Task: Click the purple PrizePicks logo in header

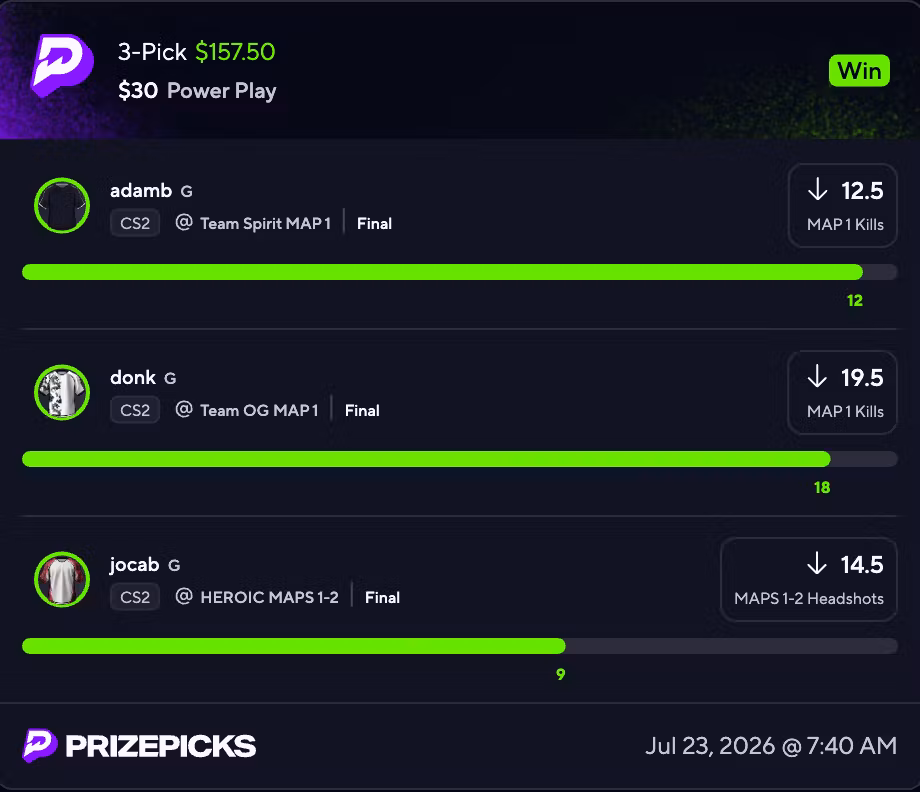Action: click(62, 65)
